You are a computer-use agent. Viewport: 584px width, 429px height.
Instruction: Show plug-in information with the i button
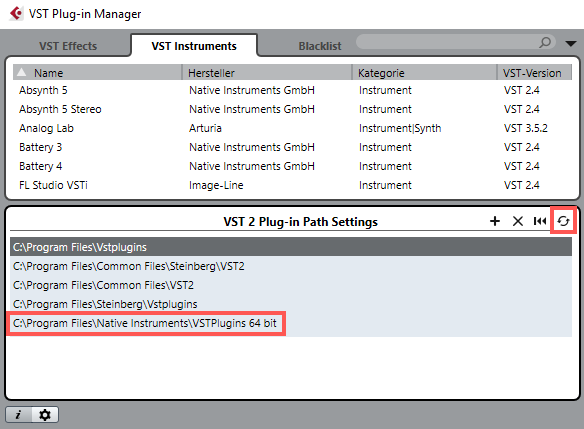(19, 414)
